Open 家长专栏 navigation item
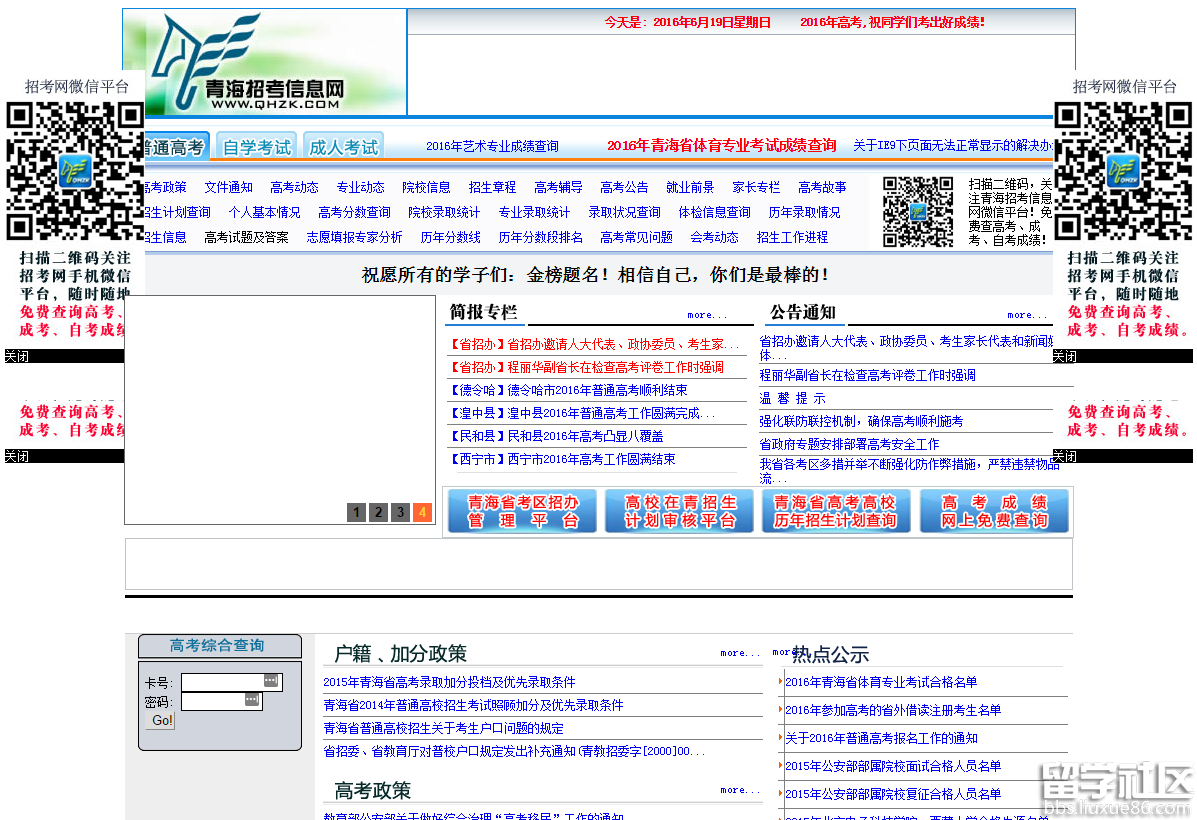 [756, 187]
